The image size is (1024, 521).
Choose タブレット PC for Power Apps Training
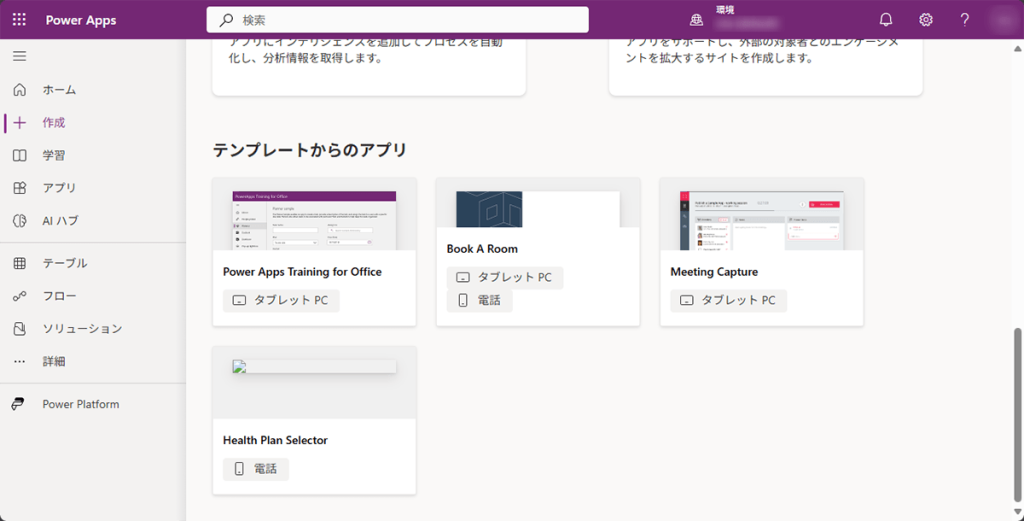pyautogui.click(x=281, y=301)
